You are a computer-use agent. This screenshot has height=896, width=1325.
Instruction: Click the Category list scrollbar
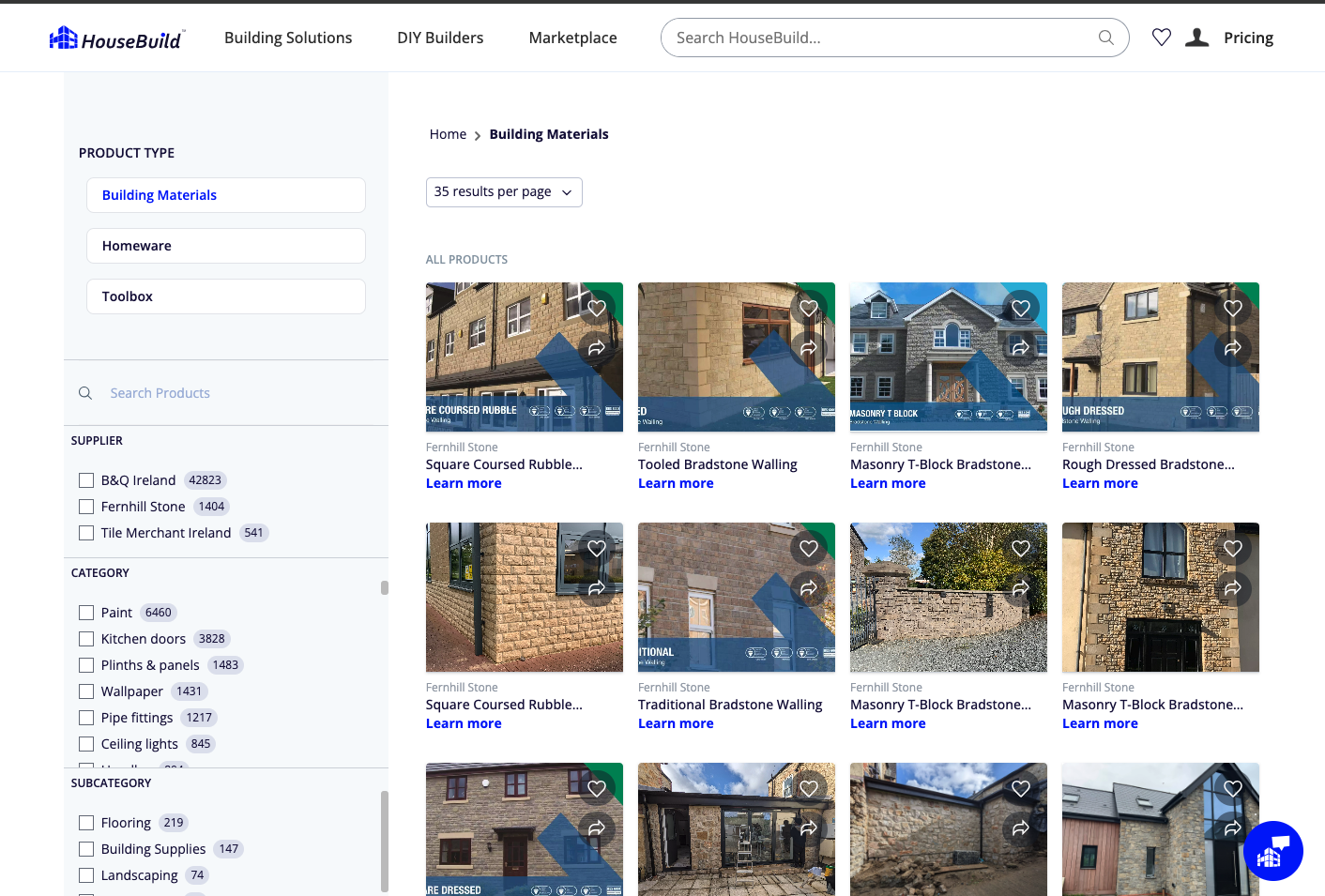(385, 587)
